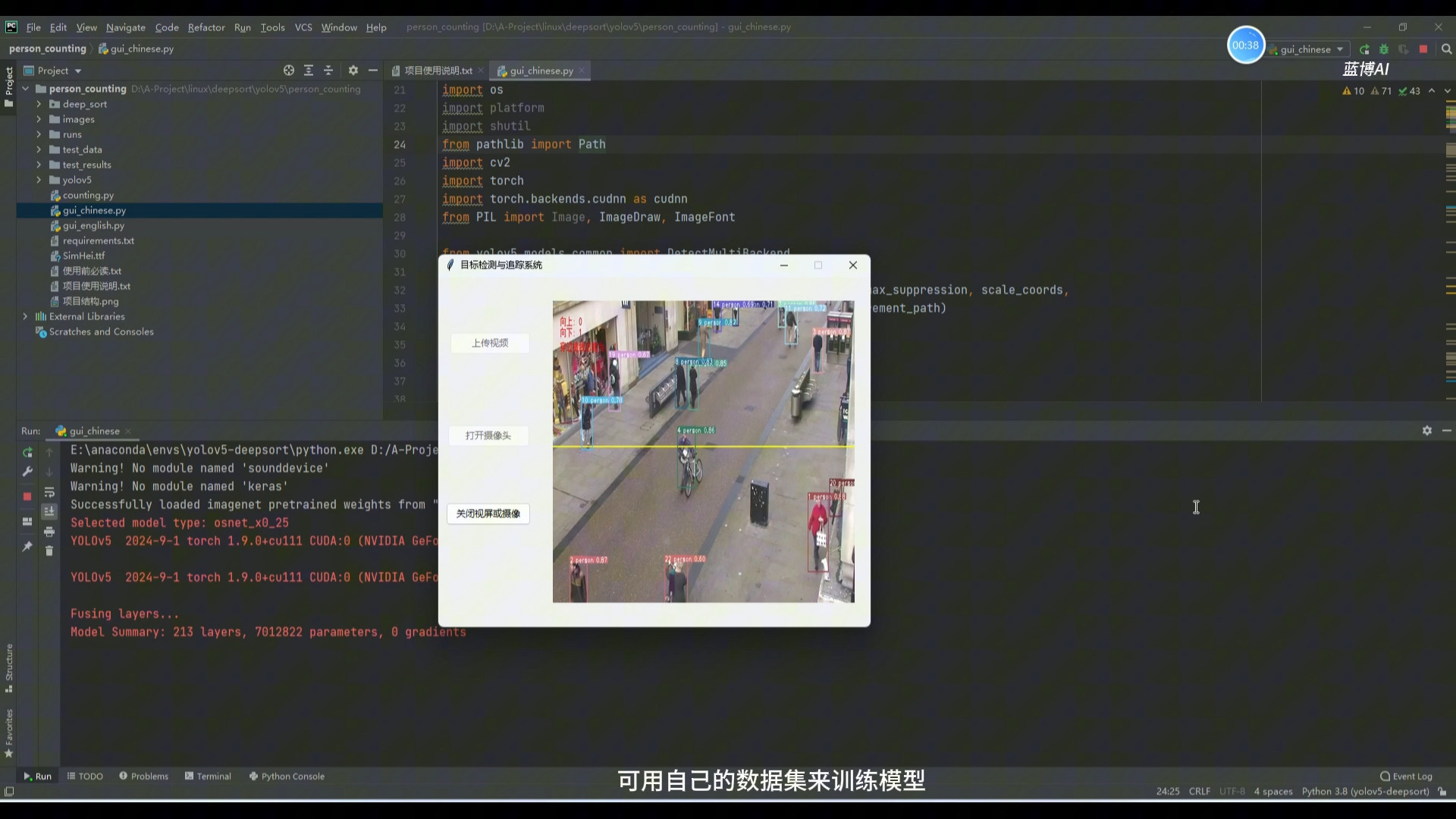Click the Python 3.8 interpreter status widget
The width and height of the screenshot is (1456, 819).
[1364, 791]
